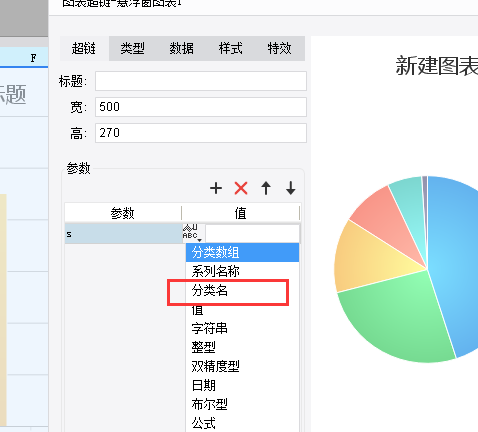Focus the 高 field showing 270
The height and width of the screenshot is (432, 478).
tap(201, 133)
